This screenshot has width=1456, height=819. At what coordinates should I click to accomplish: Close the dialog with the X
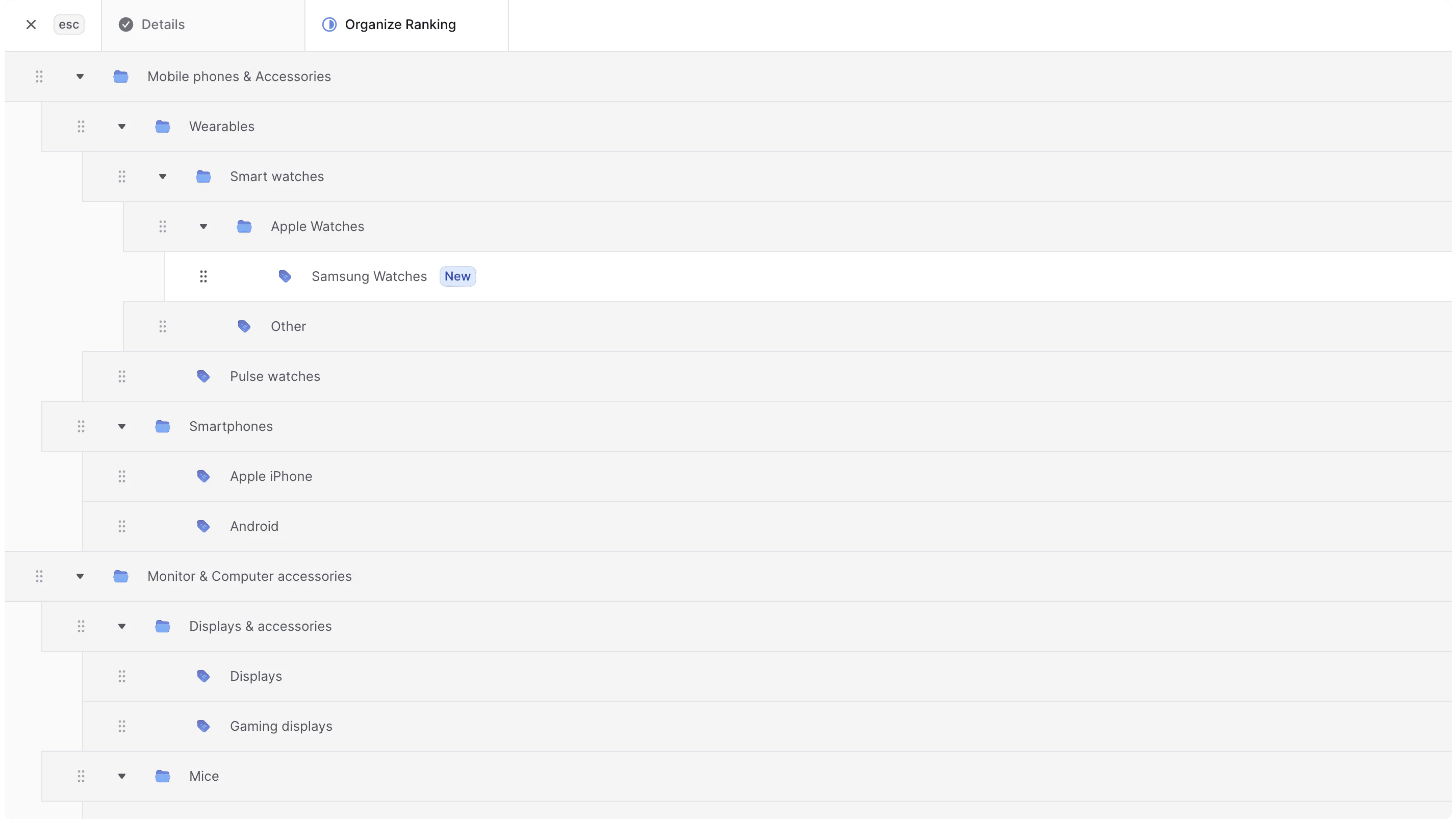(31, 24)
